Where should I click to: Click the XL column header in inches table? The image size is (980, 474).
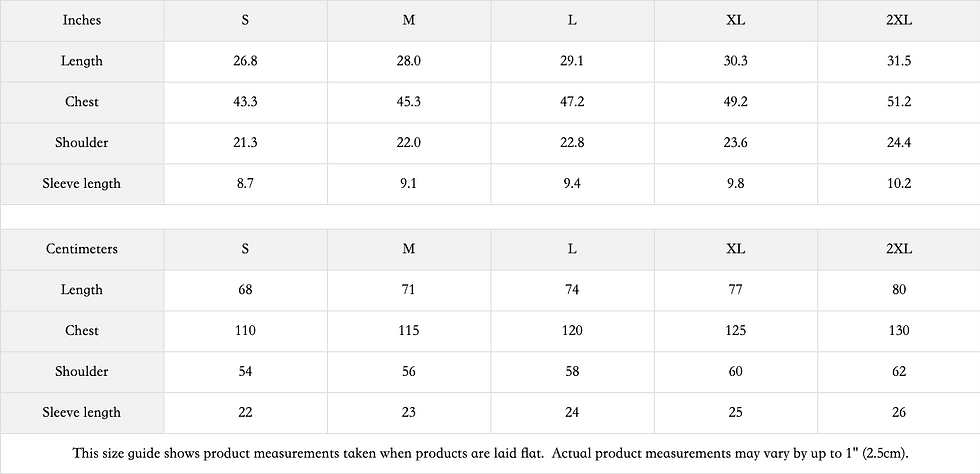tap(736, 20)
